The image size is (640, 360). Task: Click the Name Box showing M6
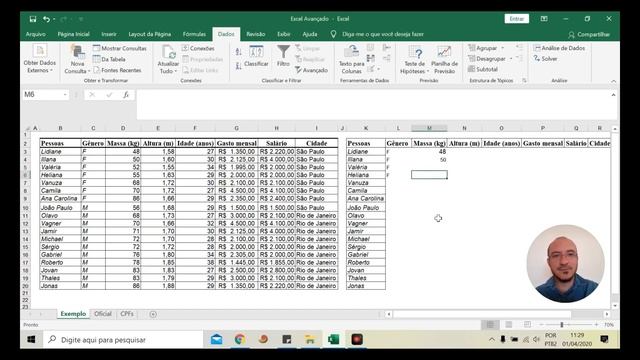pos(42,95)
